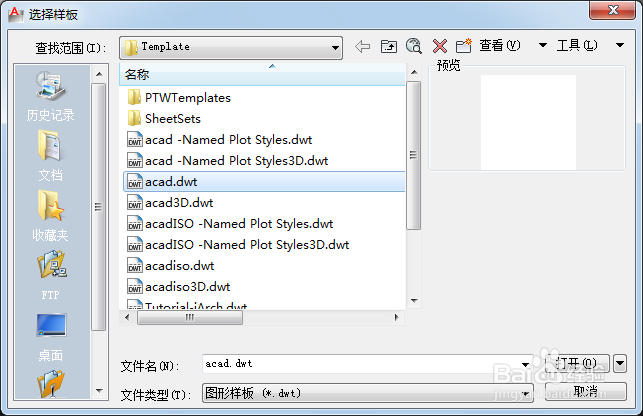Click places sidebar scroll up arrow
This screenshot has width=643, height=416.
coord(99,74)
